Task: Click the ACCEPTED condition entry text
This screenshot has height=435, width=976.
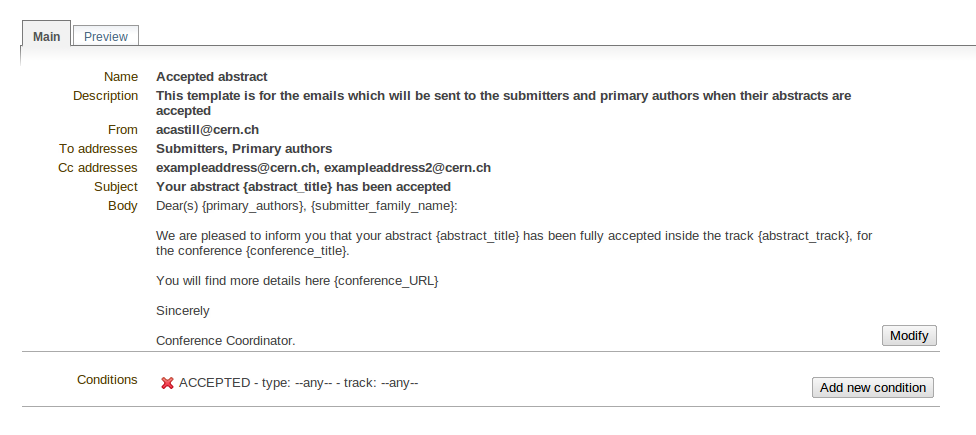Action: coord(298,383)
